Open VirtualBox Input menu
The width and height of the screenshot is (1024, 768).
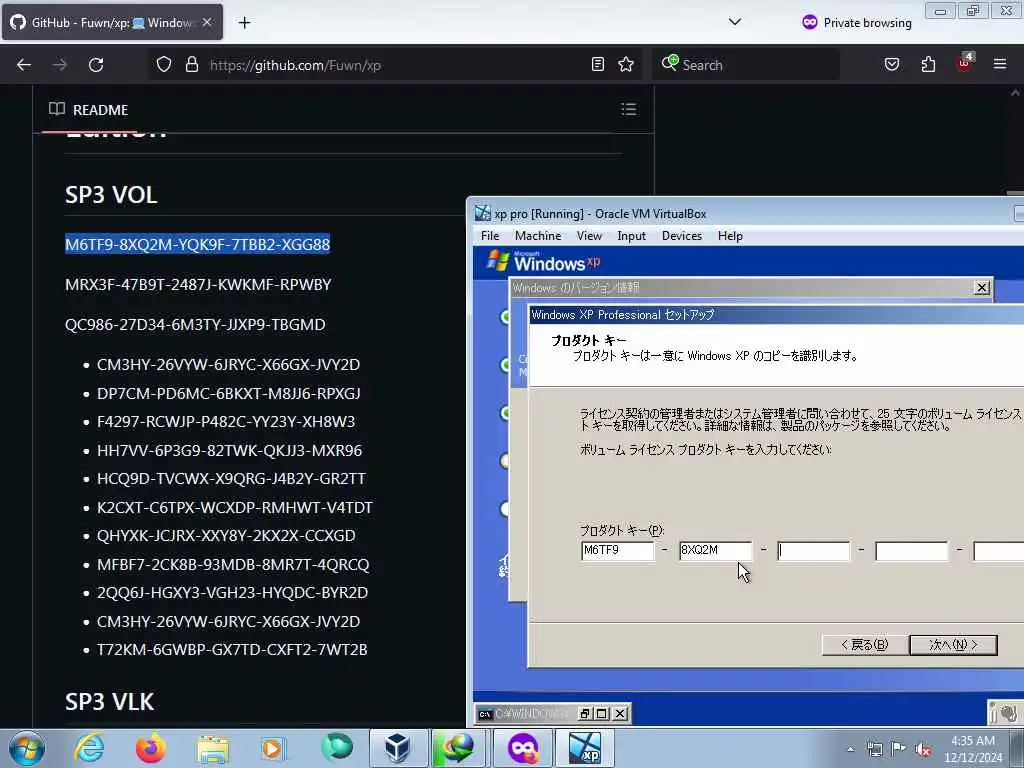click(632, 236)
